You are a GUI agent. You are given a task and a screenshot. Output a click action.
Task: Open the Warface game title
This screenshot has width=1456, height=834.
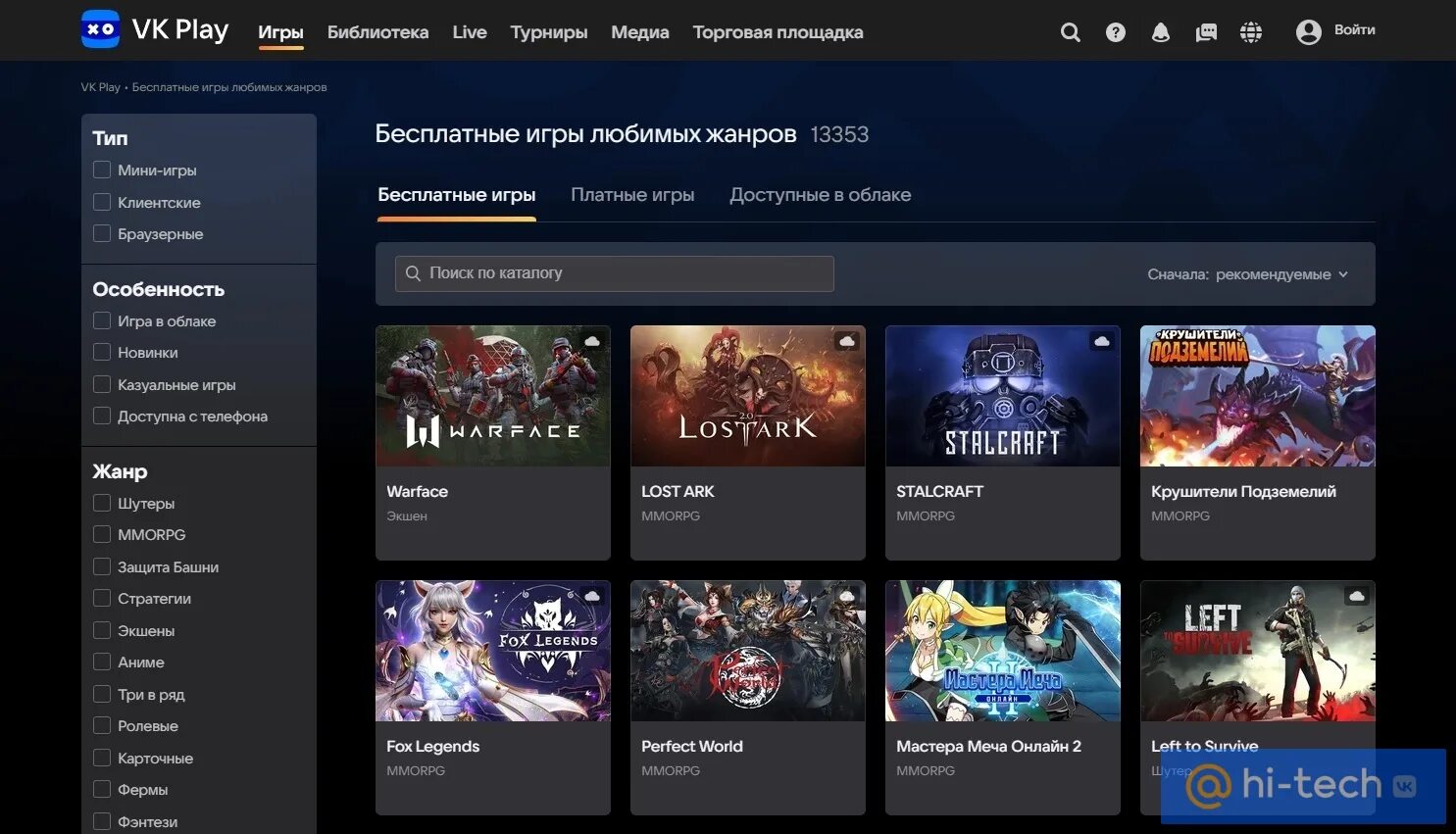(x=417, y=491)
